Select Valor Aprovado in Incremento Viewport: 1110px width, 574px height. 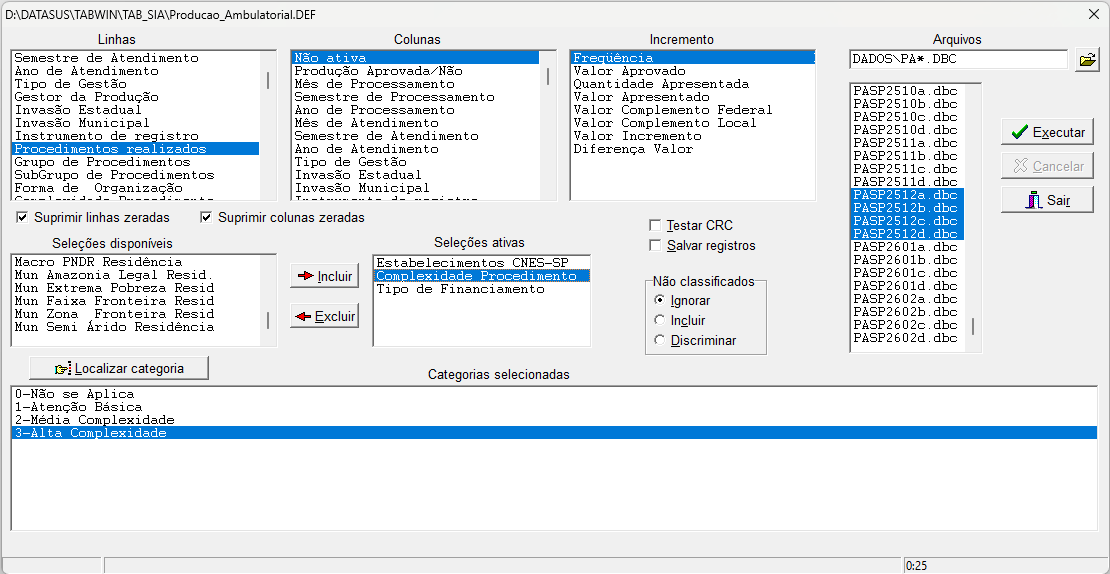(x=693, y=71)
